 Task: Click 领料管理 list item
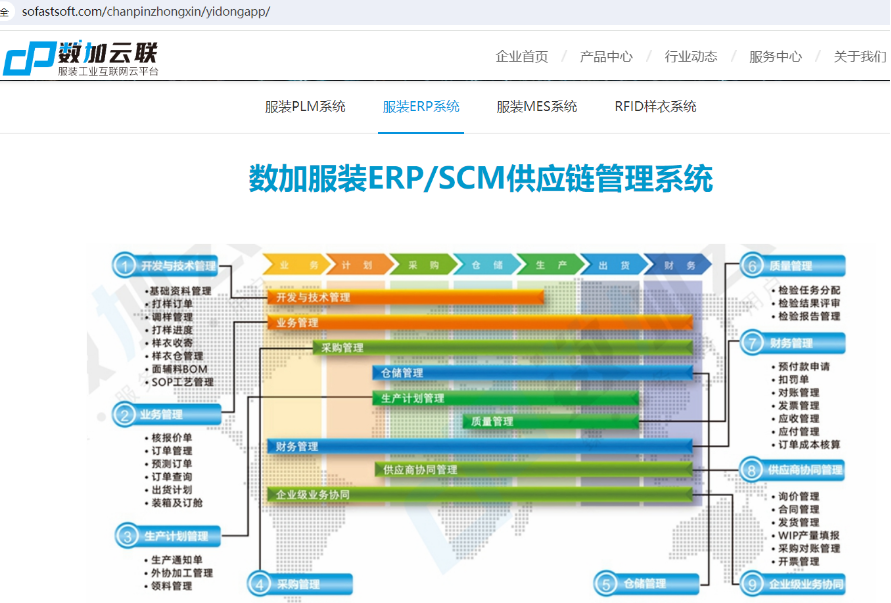pos(170,586)
